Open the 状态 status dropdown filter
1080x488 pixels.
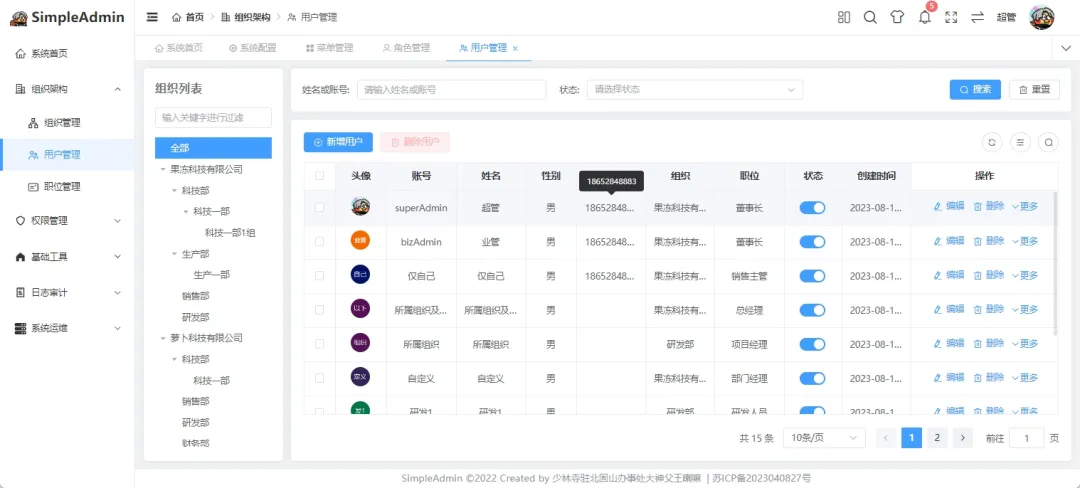tap(694, 89)
